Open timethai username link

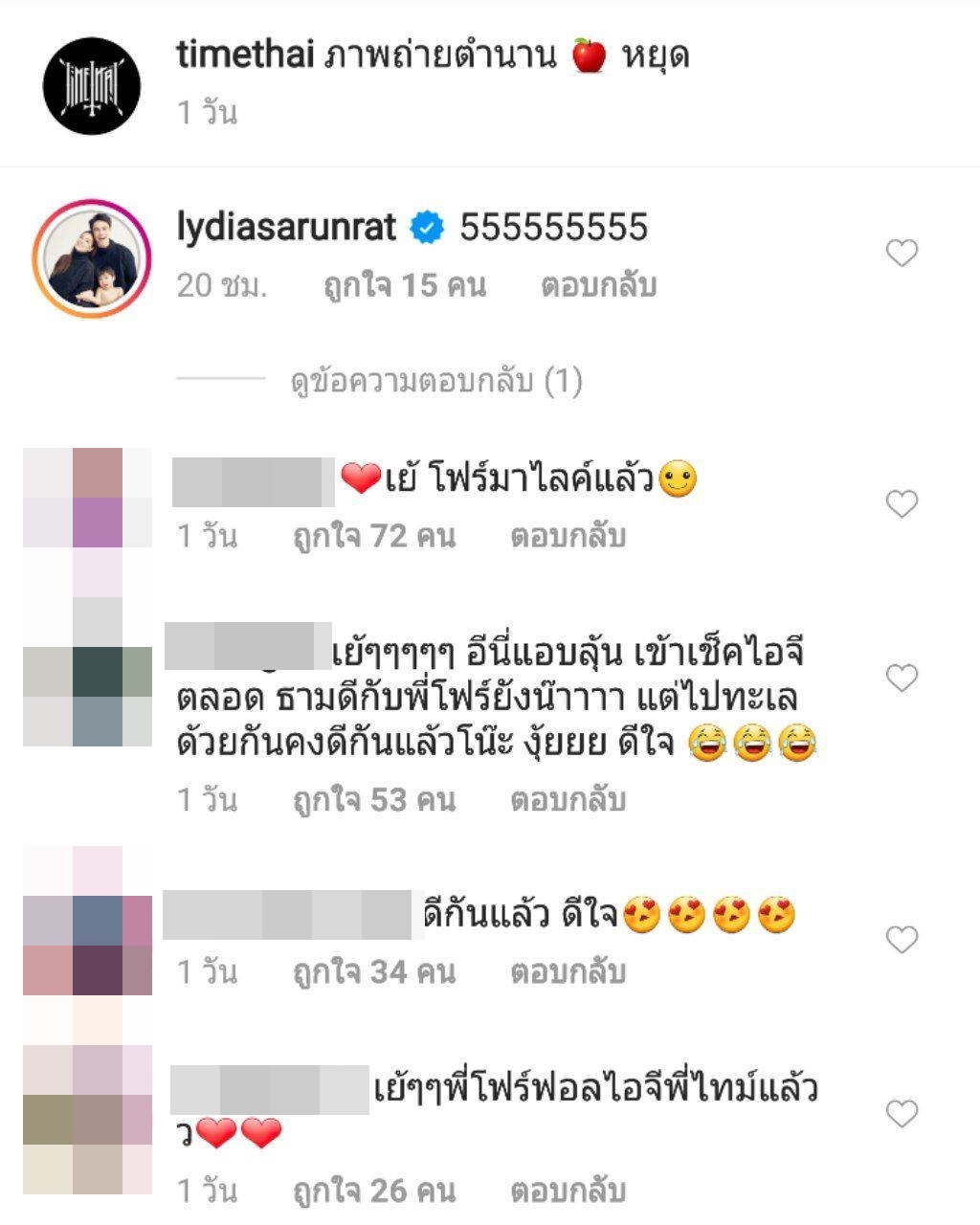click(246, 56)
